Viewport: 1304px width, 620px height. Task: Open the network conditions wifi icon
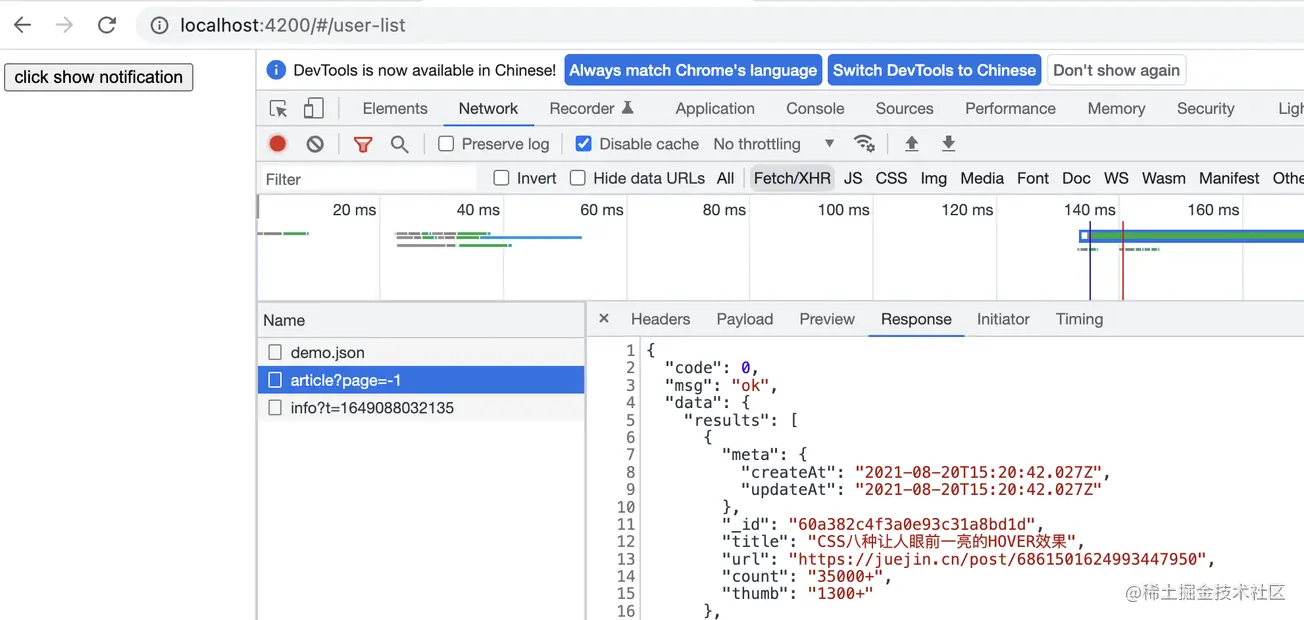click(x=864, y=144)
